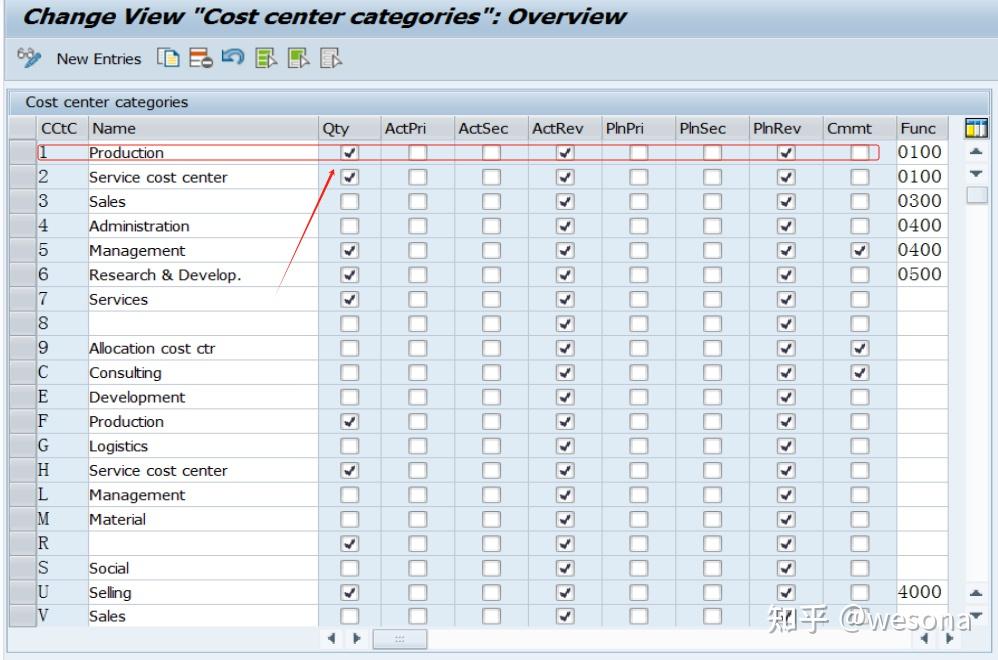
Task: Select row selector for Consulting row C
Action: [x=23, y=373]
